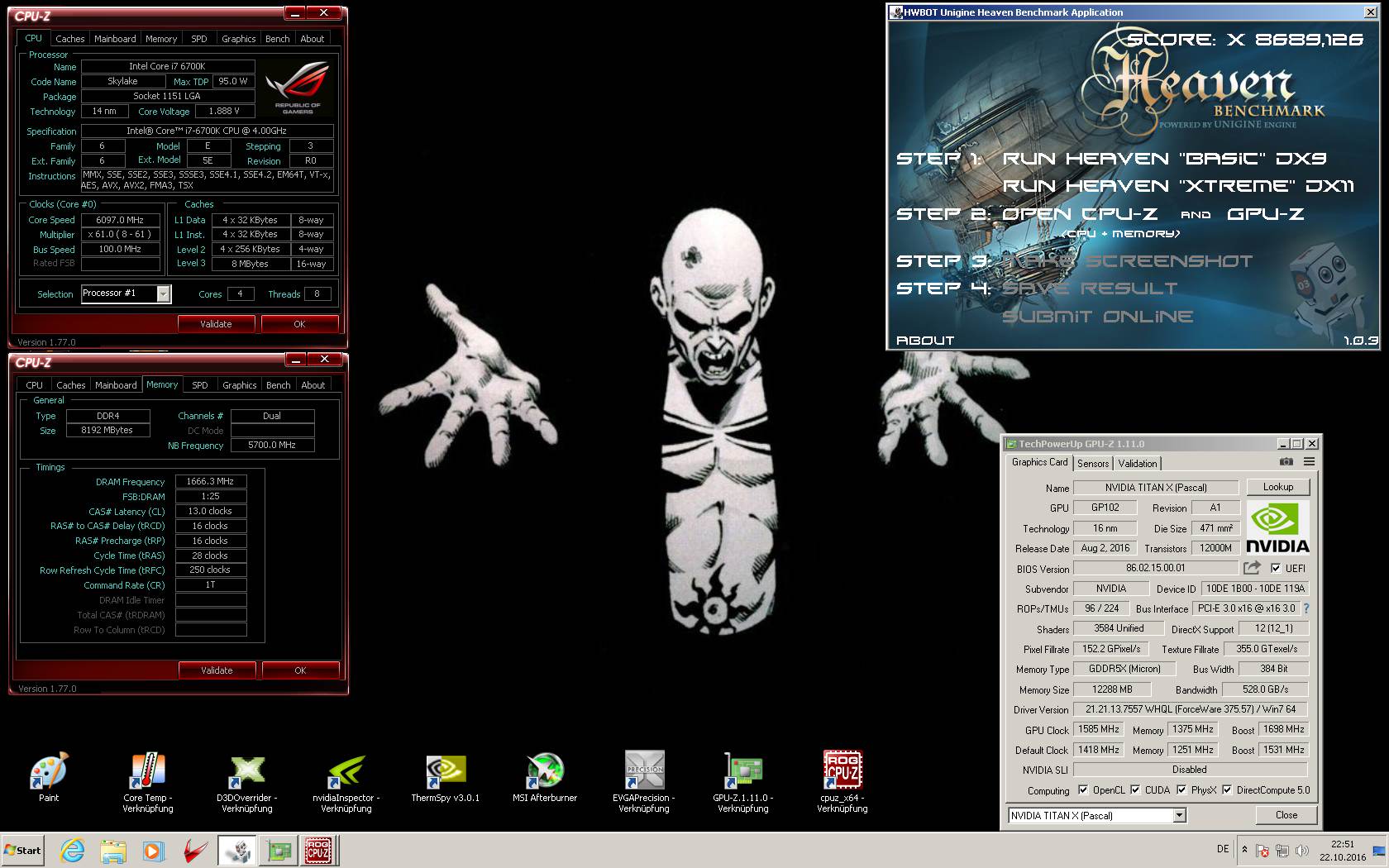The height and width of the screenshot is (868, 1389).
Task: Click the Bus Interface question mark icon
Action: pyautogui.click(x=1306, y=608)
